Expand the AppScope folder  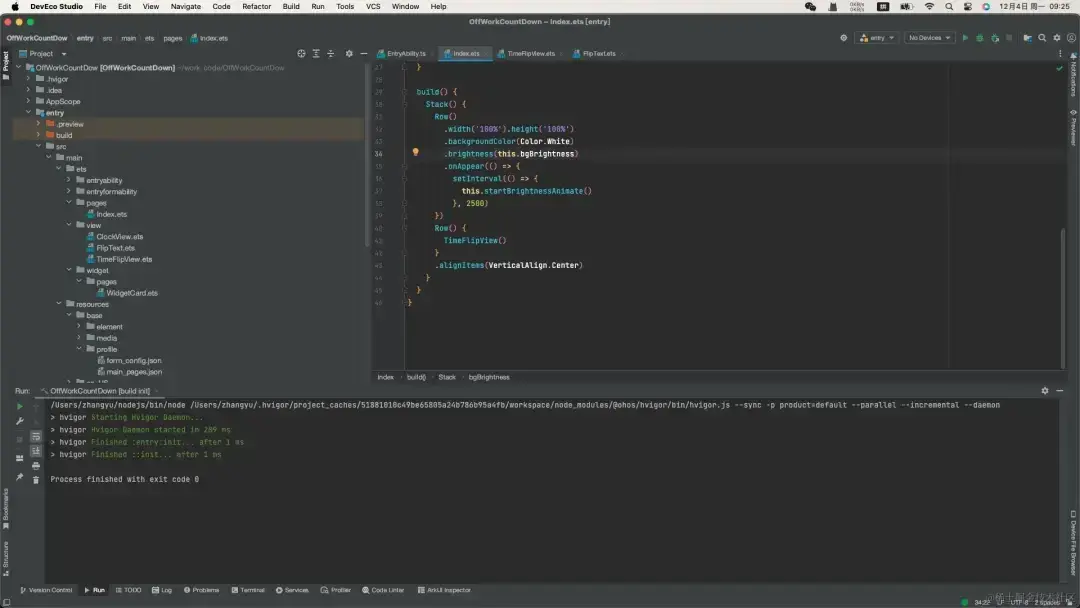point(28,101)
